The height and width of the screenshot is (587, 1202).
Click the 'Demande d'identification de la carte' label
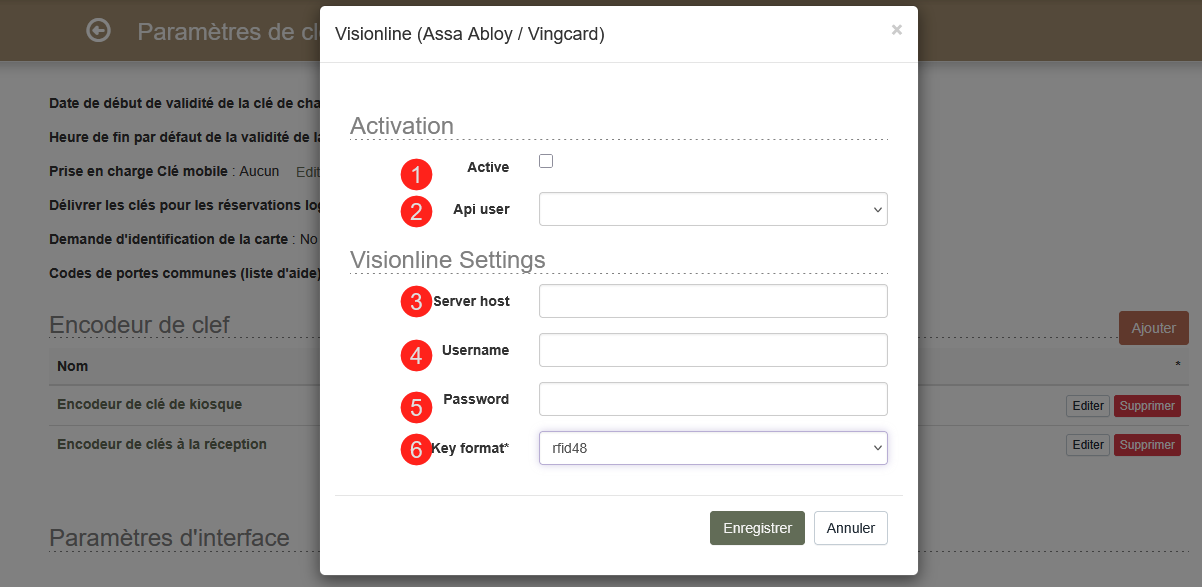[x=169, y=239]
